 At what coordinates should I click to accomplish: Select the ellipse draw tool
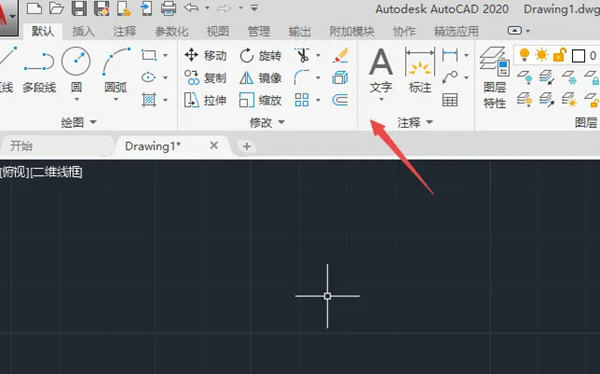pos(148,77)
